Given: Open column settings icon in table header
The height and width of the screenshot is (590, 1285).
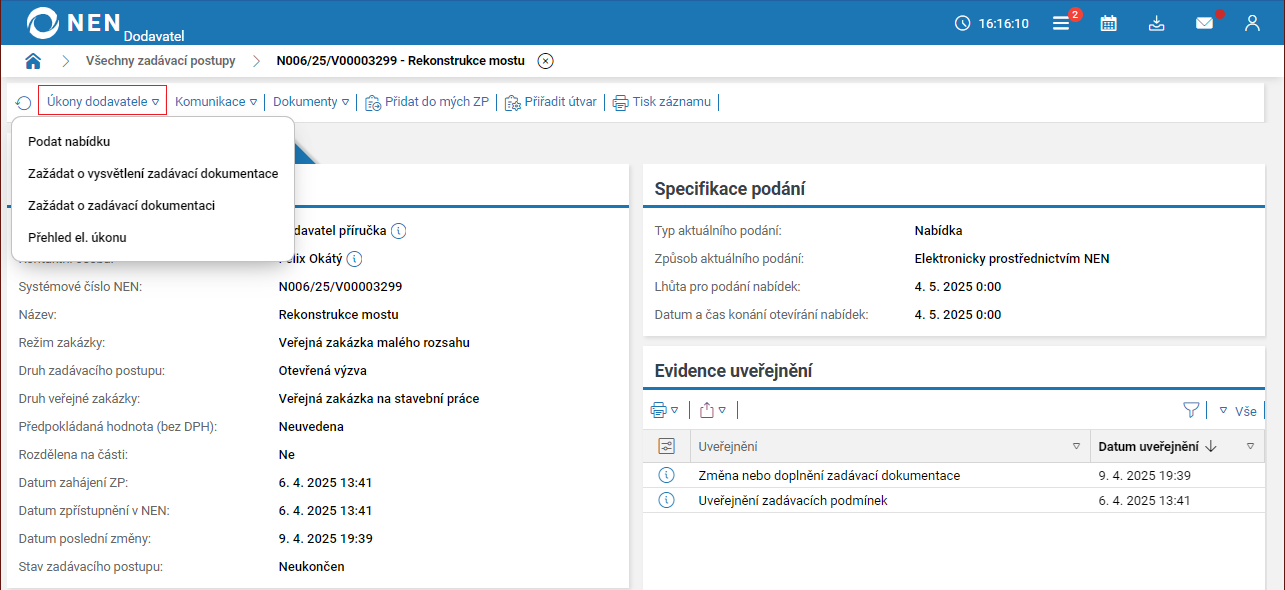Looking at the screenshot, I should 666,446.
